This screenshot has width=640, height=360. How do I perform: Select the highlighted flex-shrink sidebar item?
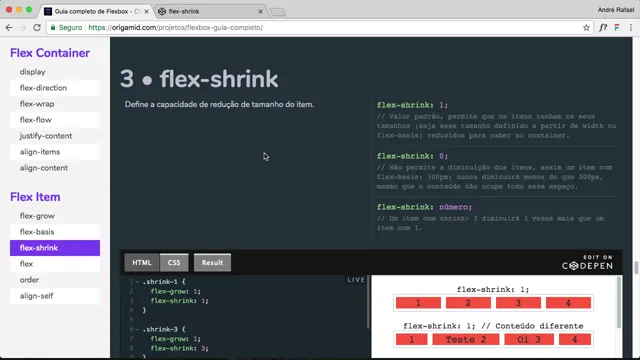(x=55, y=248)
